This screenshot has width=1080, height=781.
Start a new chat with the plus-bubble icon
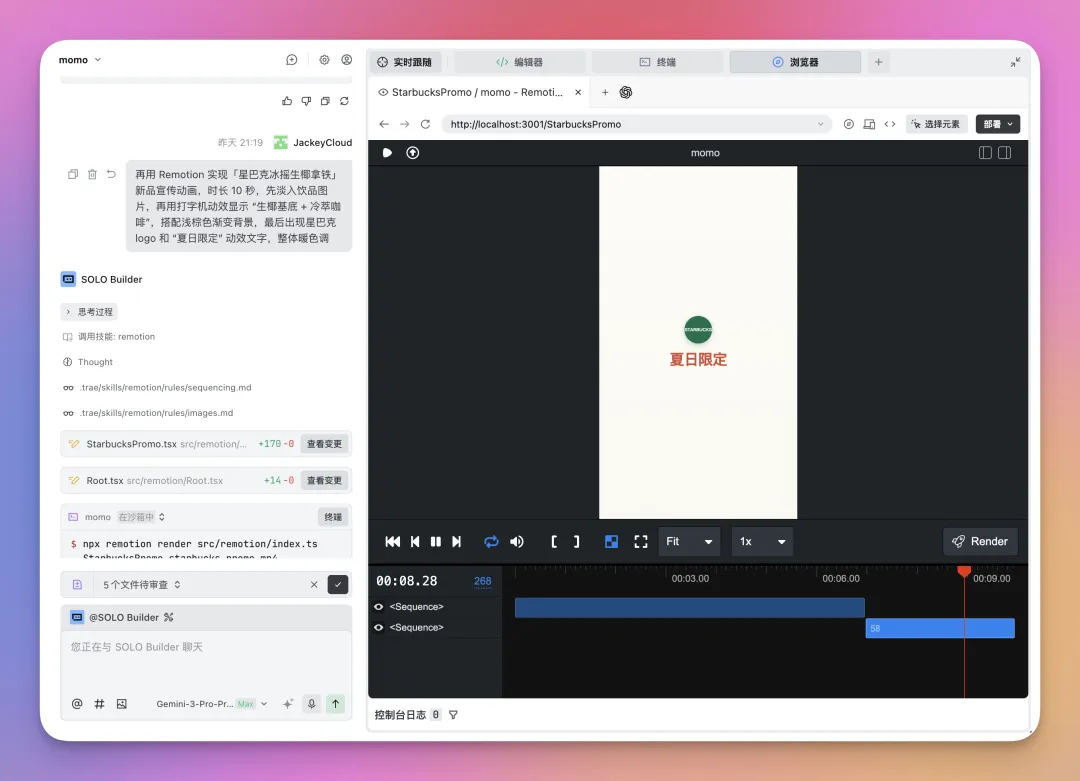tap(291, 60)
